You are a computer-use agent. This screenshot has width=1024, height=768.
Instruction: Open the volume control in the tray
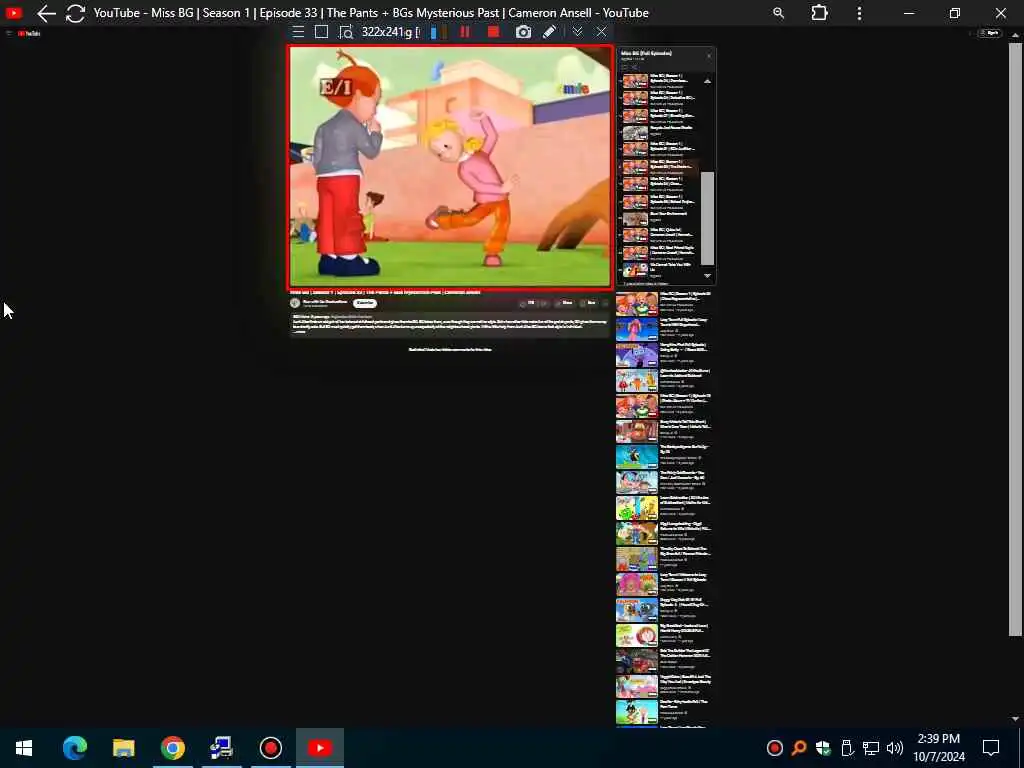[x=895, y=748]
